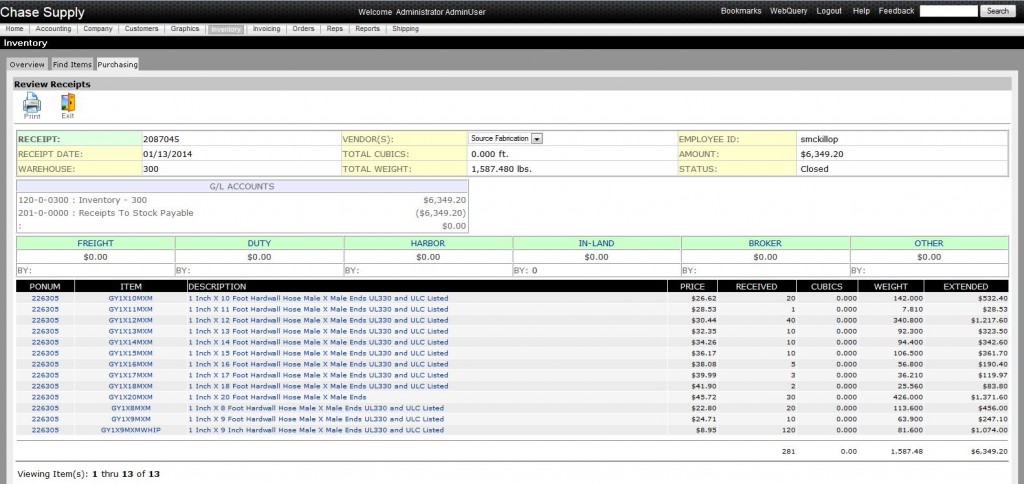This screenshot has height=484, width=1024.
Task: Click into the top search field
Action: (x=949, y=11)
